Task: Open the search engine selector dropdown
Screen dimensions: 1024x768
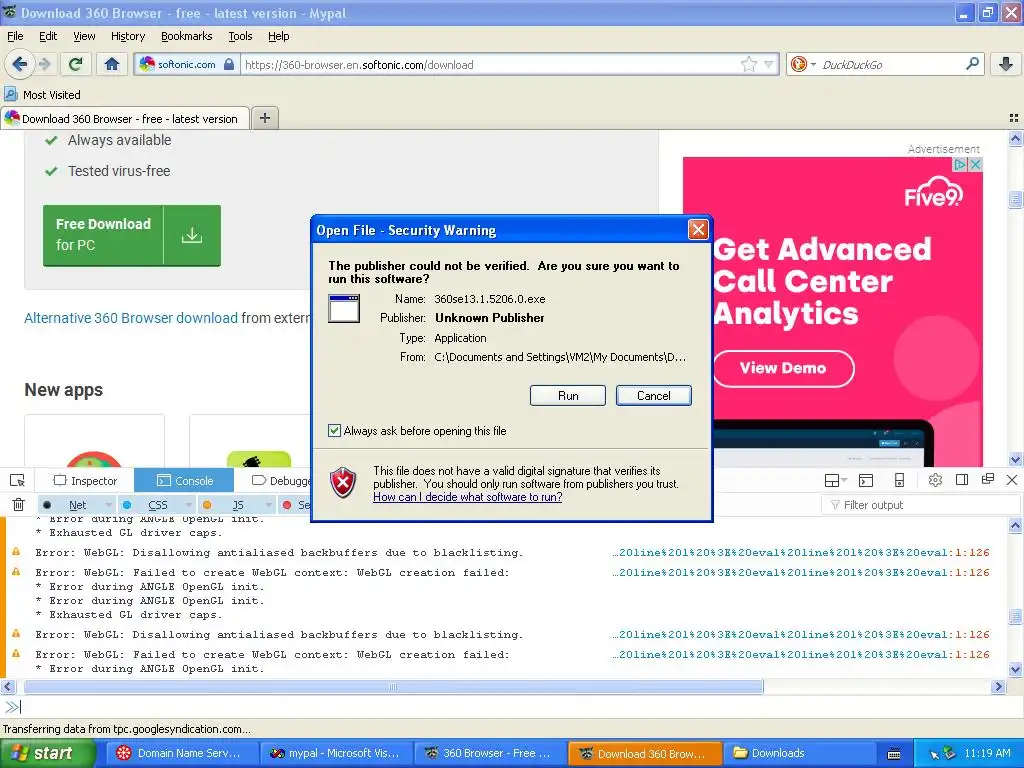Action: pos(803,64)
